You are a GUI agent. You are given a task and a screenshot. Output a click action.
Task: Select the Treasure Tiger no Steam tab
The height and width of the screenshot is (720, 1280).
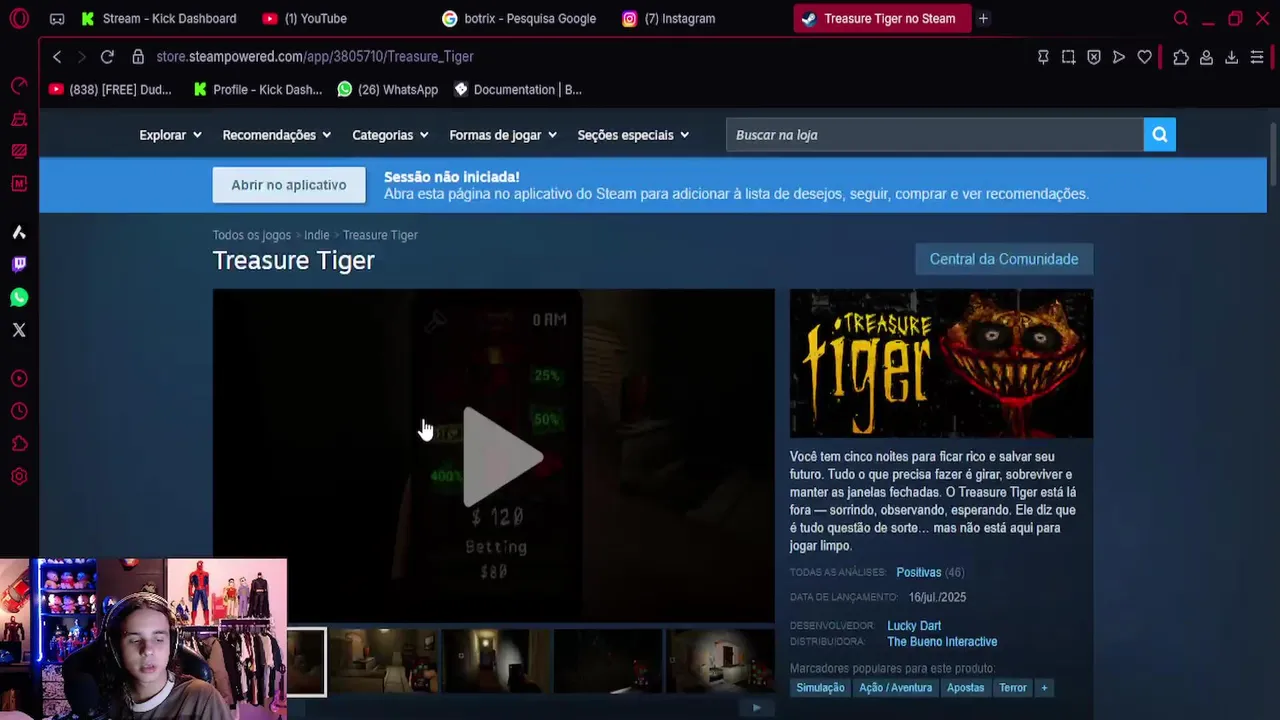[x=880, y=18]
